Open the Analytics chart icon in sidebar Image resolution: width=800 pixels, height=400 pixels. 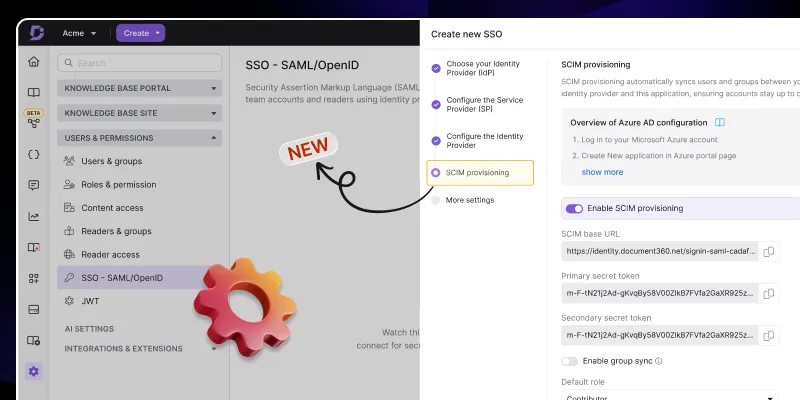click(x=34, y=217)
